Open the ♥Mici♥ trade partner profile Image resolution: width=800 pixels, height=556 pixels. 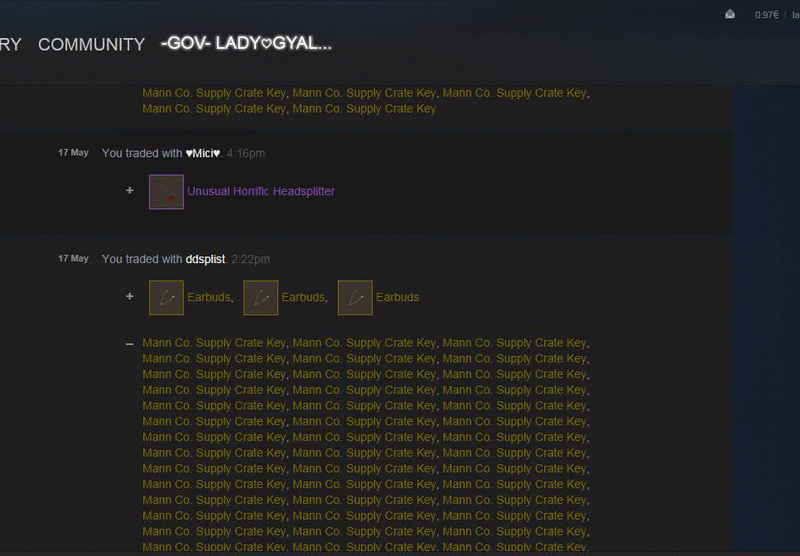203,153
